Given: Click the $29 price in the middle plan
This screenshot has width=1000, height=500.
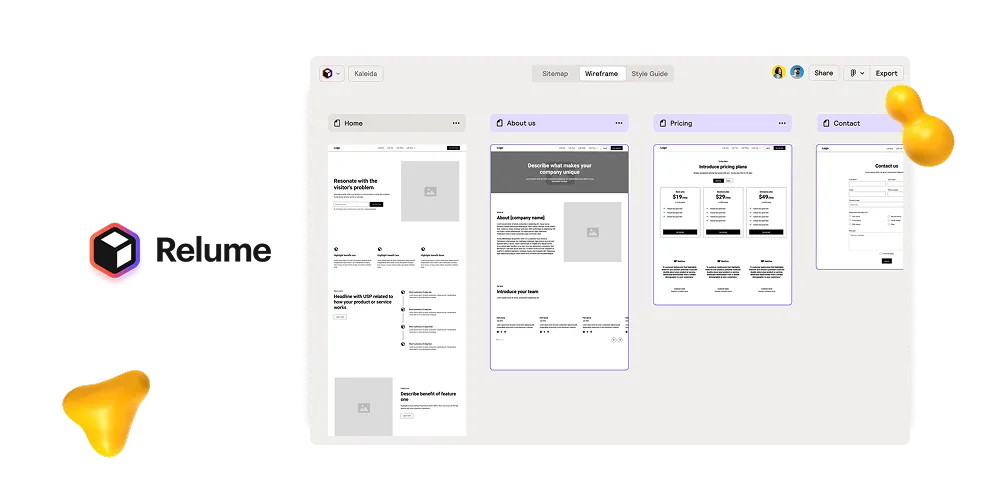Looking at the screenshot, I should tap(723, 197).
